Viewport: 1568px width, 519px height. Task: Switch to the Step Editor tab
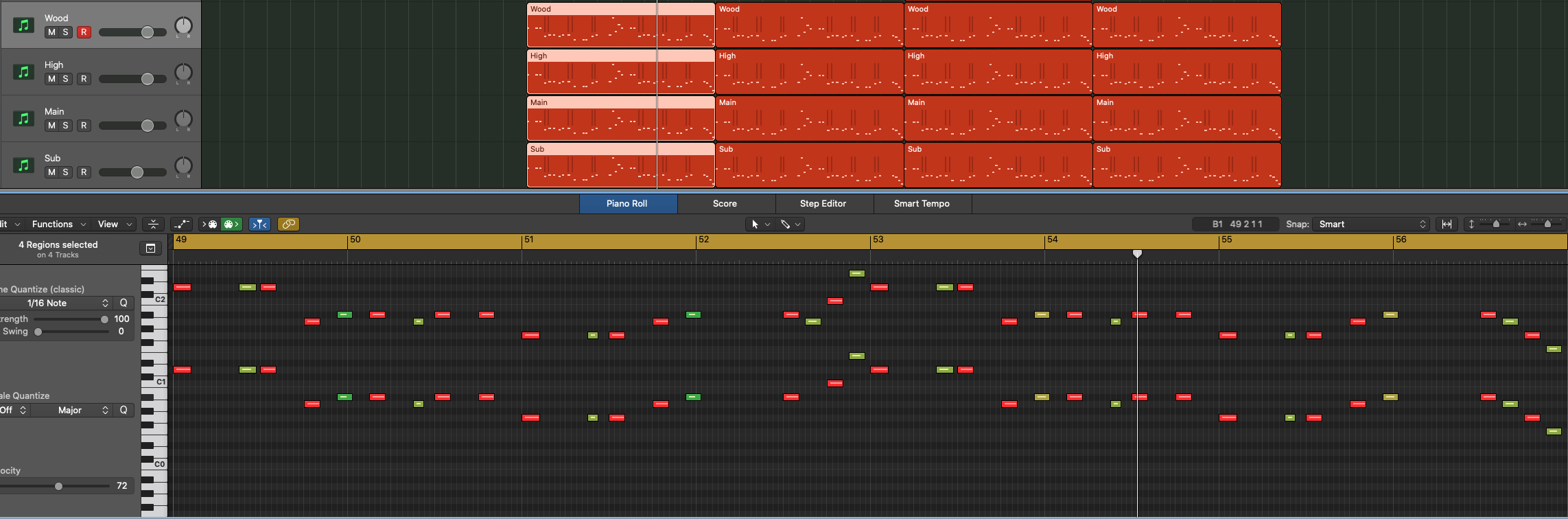click(x=823, y=203)
